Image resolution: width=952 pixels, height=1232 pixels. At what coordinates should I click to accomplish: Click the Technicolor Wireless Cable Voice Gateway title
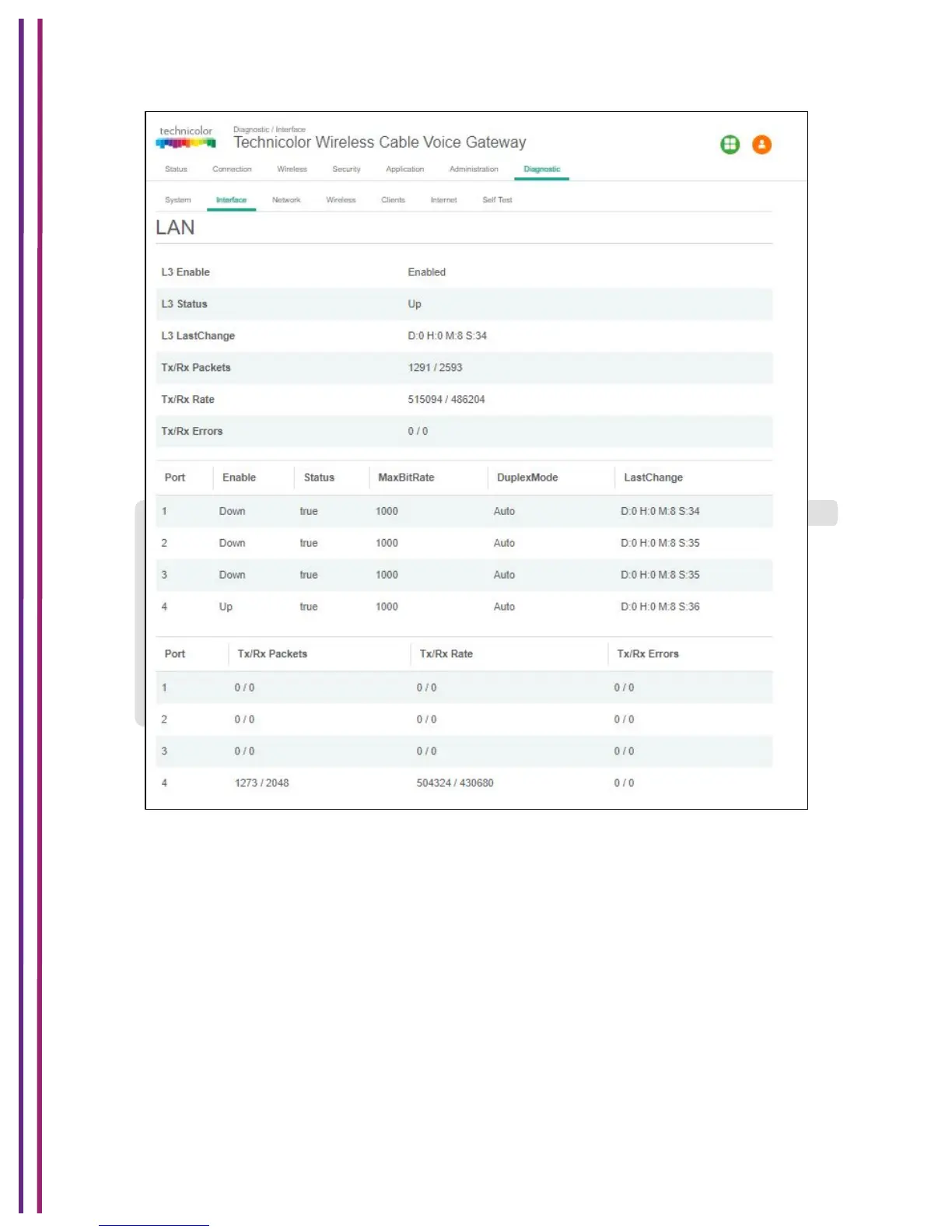380,142
